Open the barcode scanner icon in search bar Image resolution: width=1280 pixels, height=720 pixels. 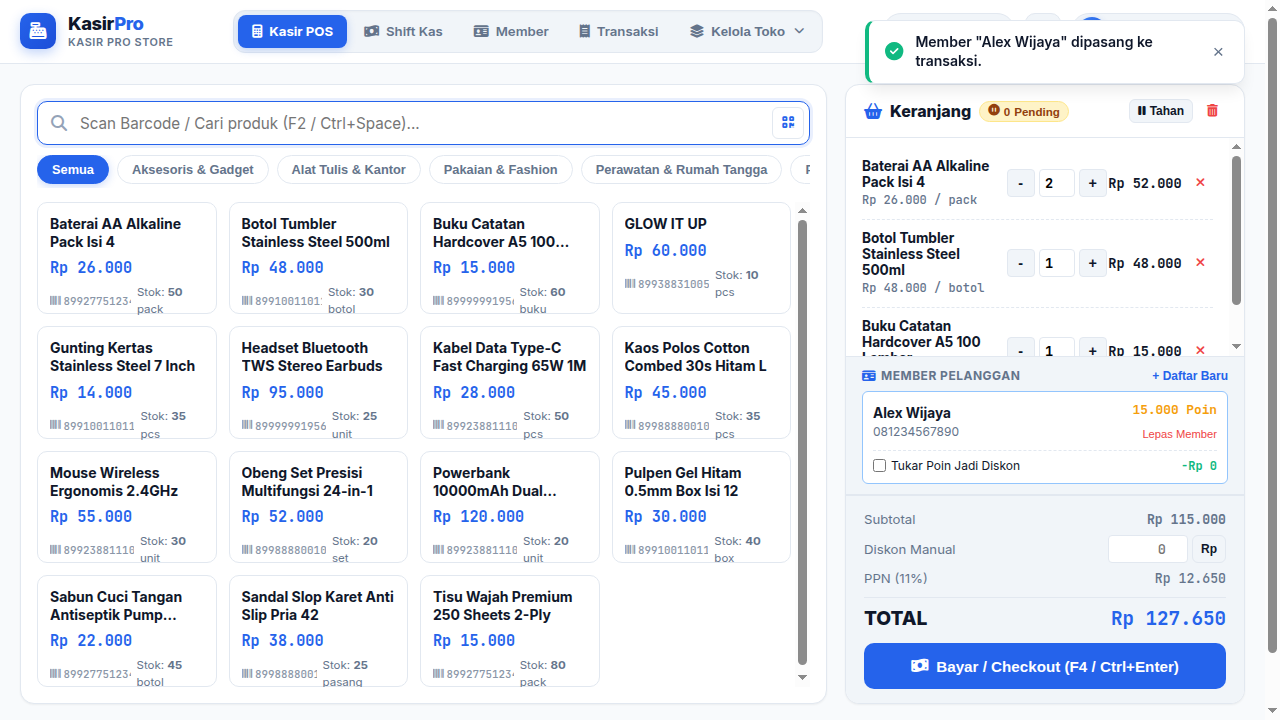(x=788, y=123)
